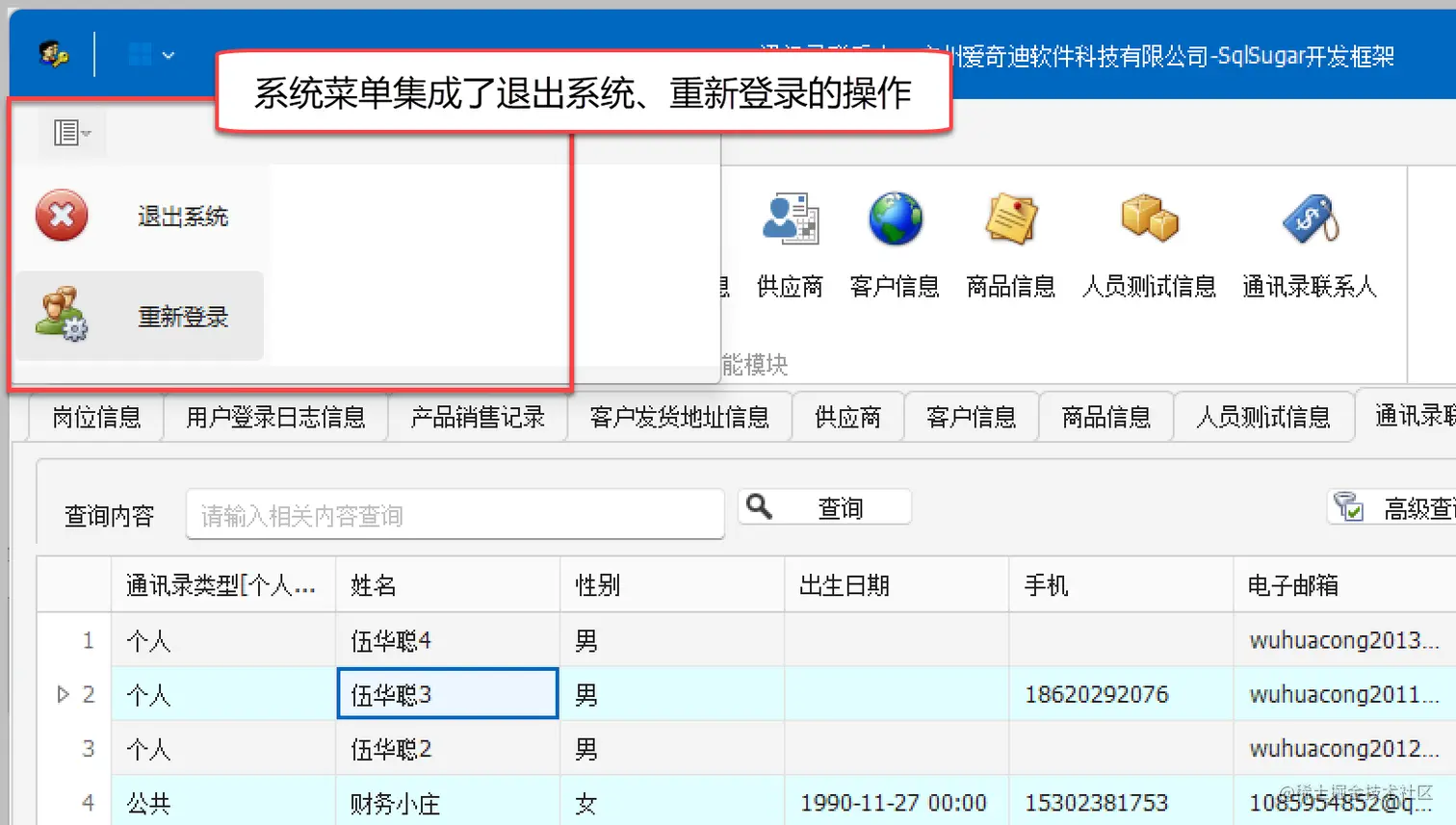Image resolution: width=1456 pixels, height=825 pixels.
Task: Switch to the 通讯录 tab at right edge
Action: (1407, 415)
